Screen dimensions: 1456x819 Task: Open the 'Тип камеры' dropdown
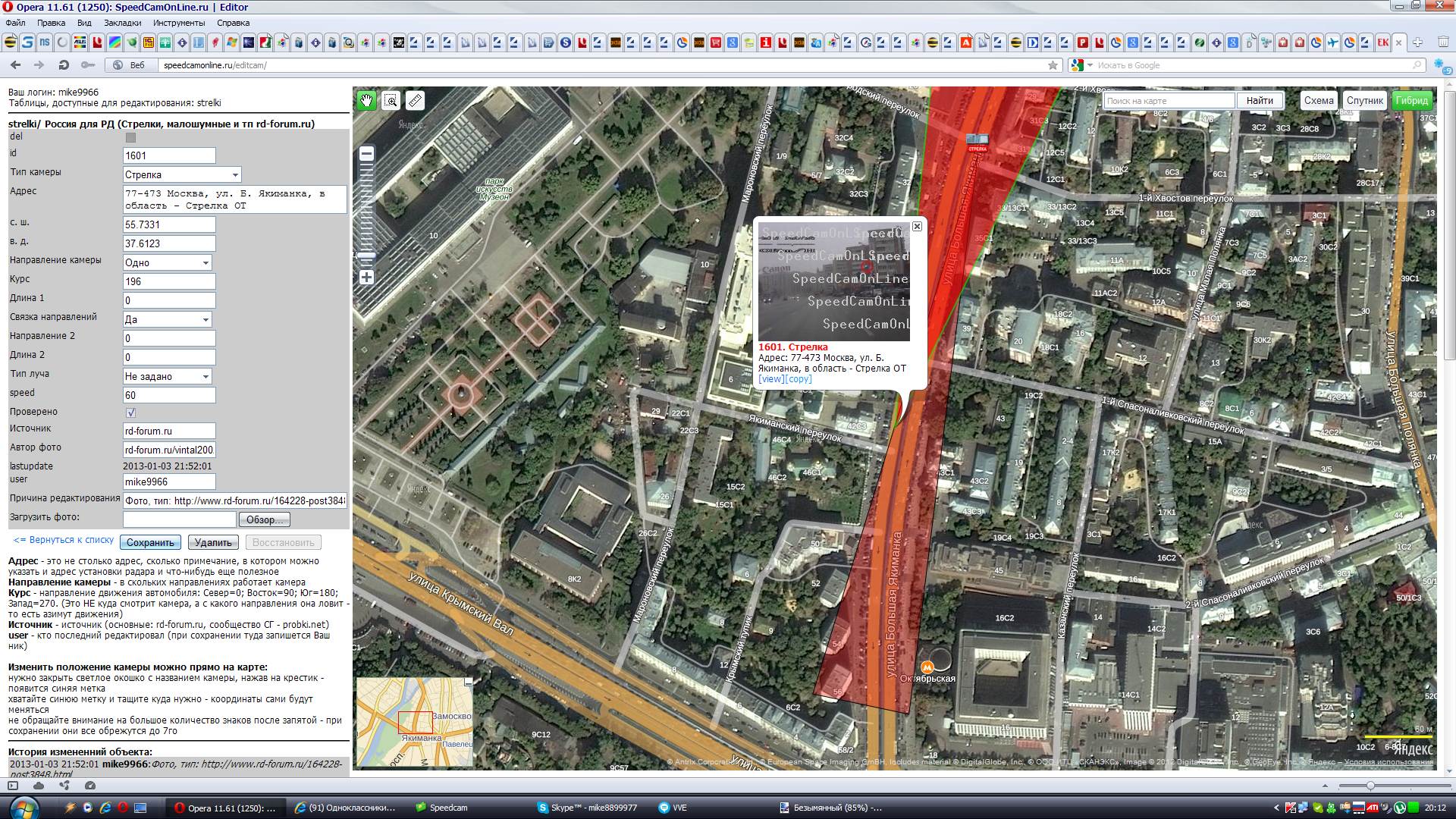coord(182,174)
